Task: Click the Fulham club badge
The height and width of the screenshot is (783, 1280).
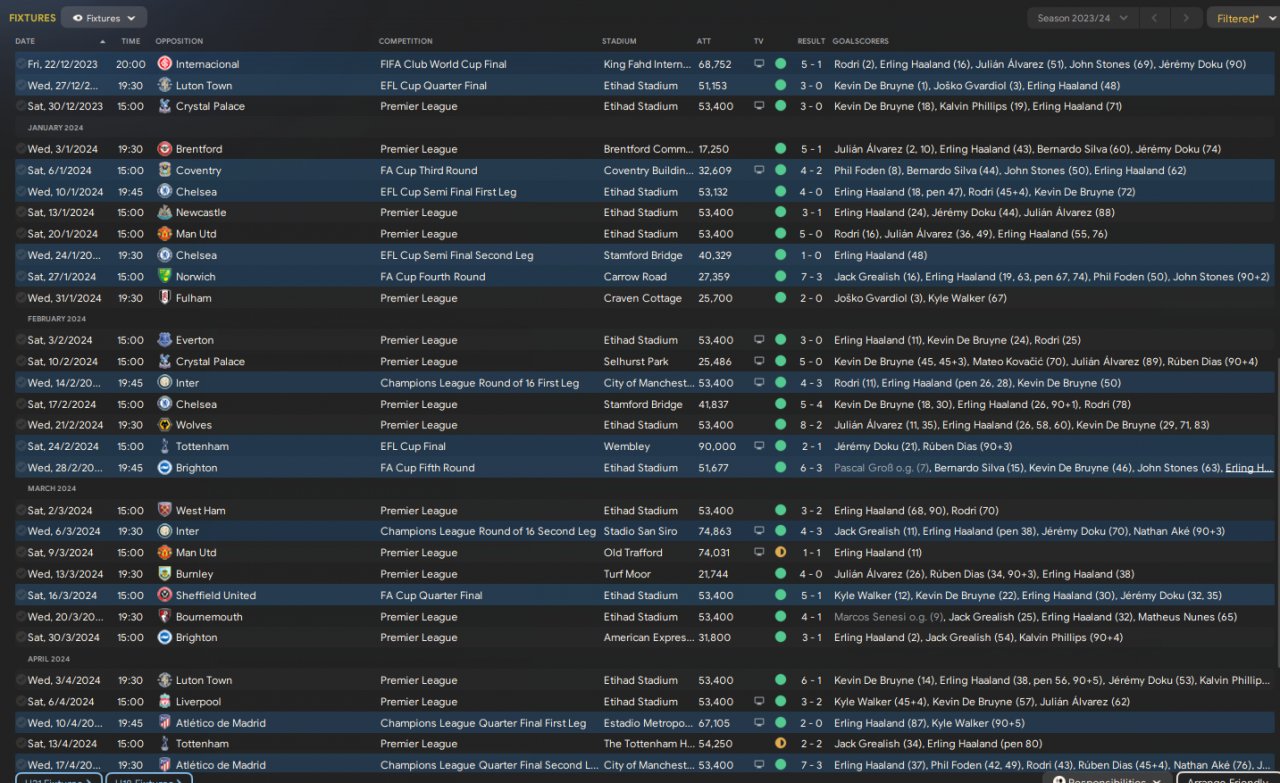Action: coord(165,298)
